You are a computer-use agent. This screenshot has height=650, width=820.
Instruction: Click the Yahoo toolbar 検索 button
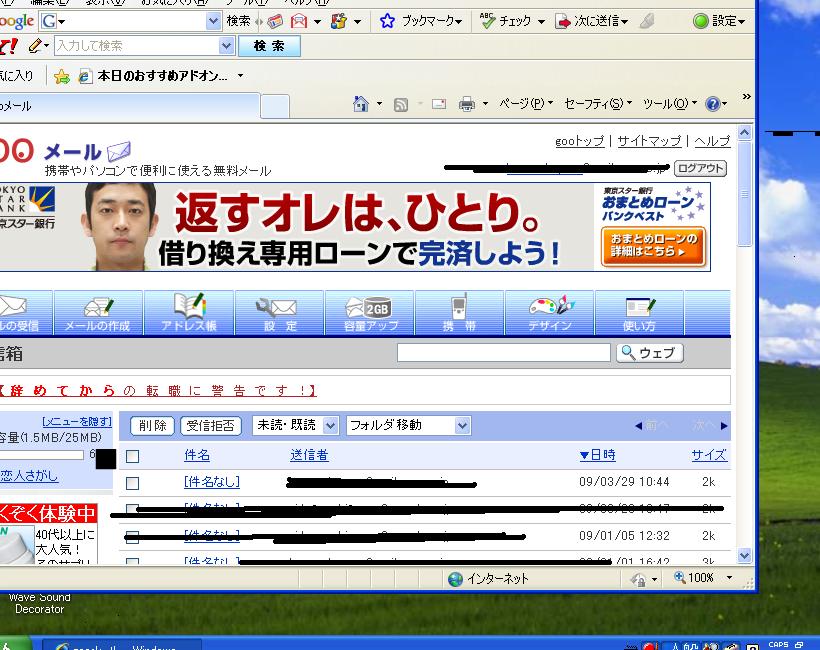(x=269, y=46)
